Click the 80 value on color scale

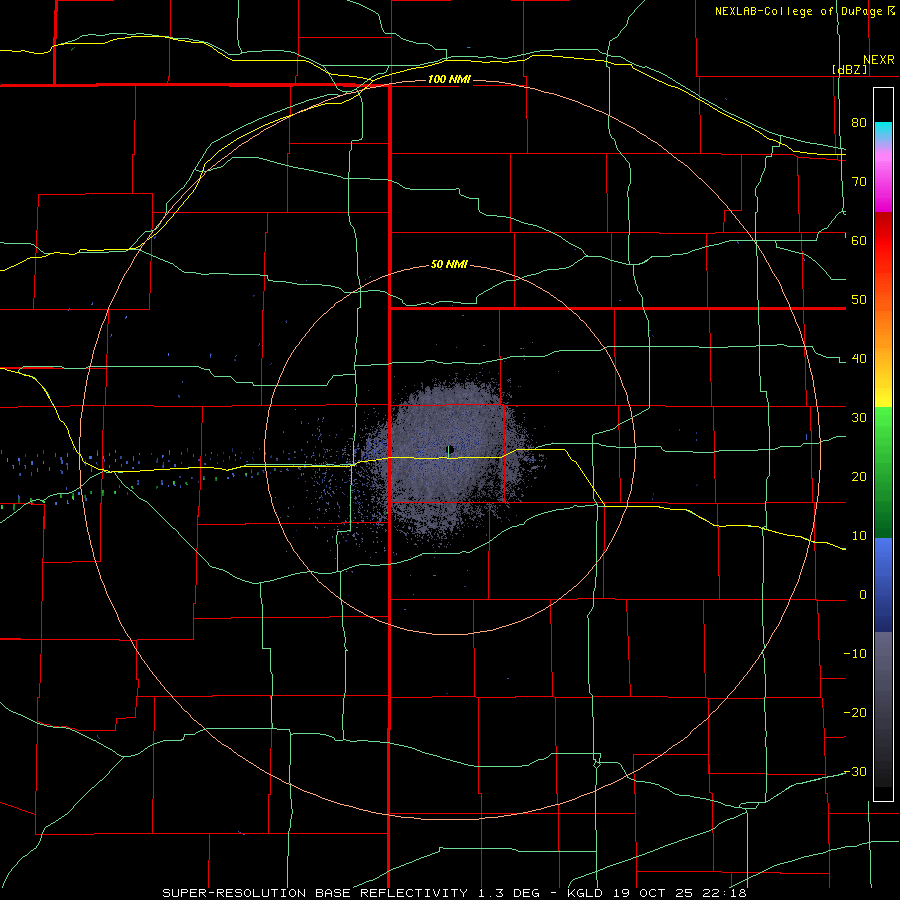coord(859,122)
